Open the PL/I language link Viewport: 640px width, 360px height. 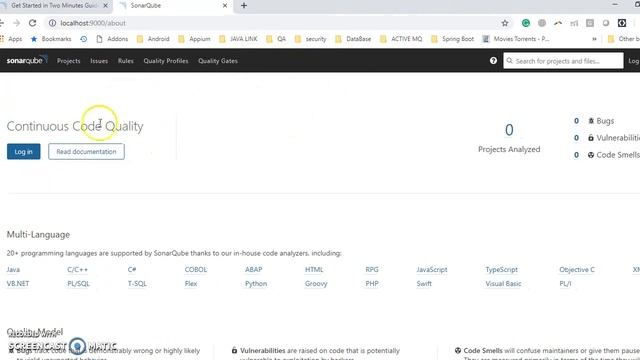[565, 284]
